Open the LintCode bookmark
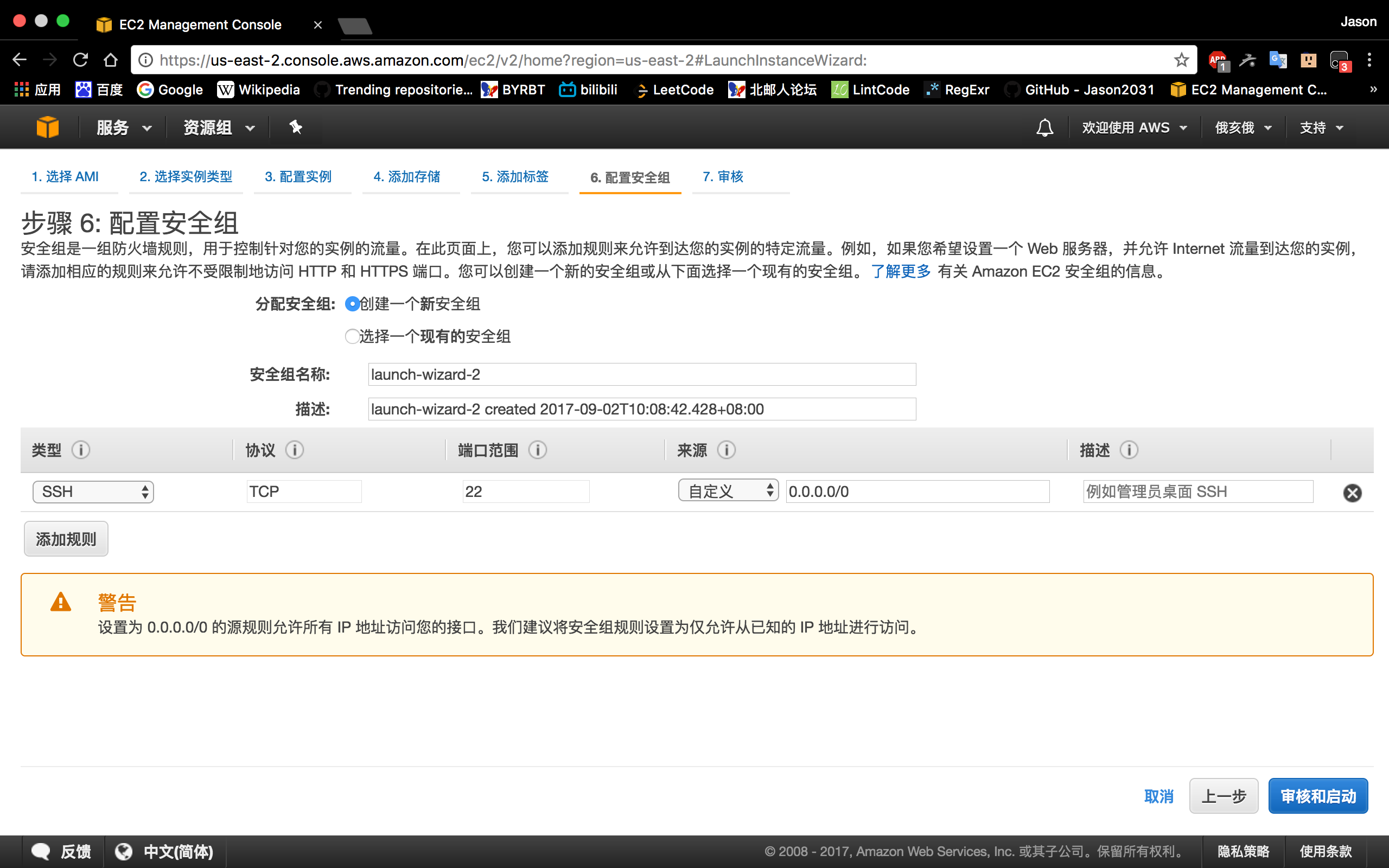Screen dimensions: 1389x868 871,90
